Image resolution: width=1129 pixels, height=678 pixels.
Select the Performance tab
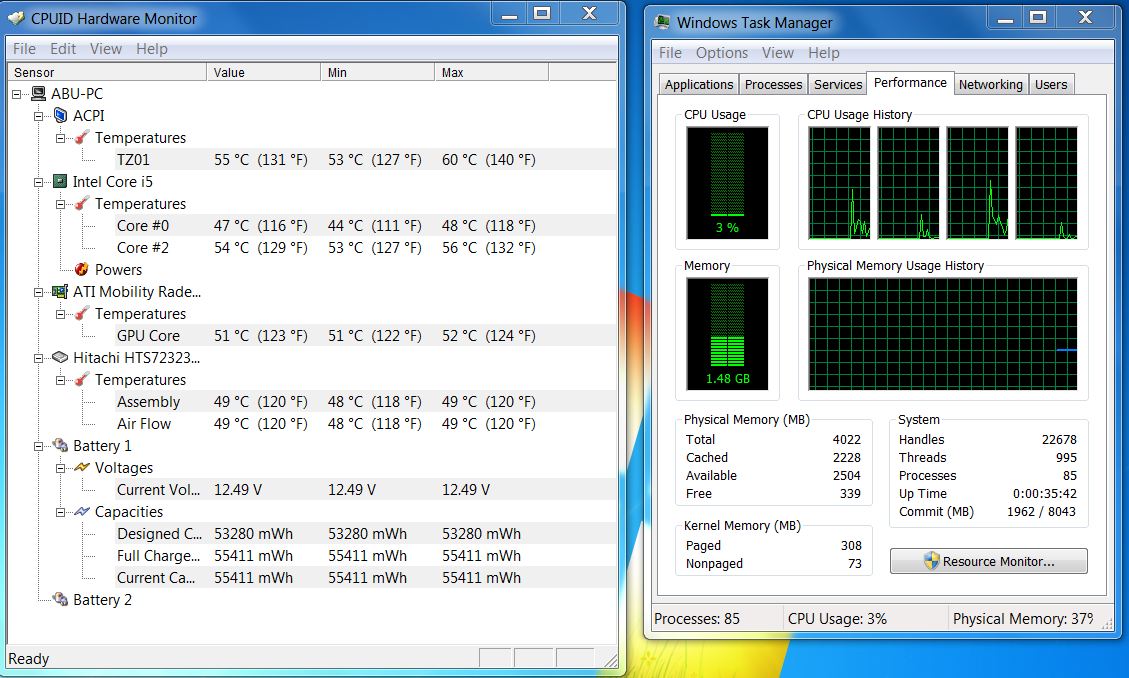coord(910,83)
